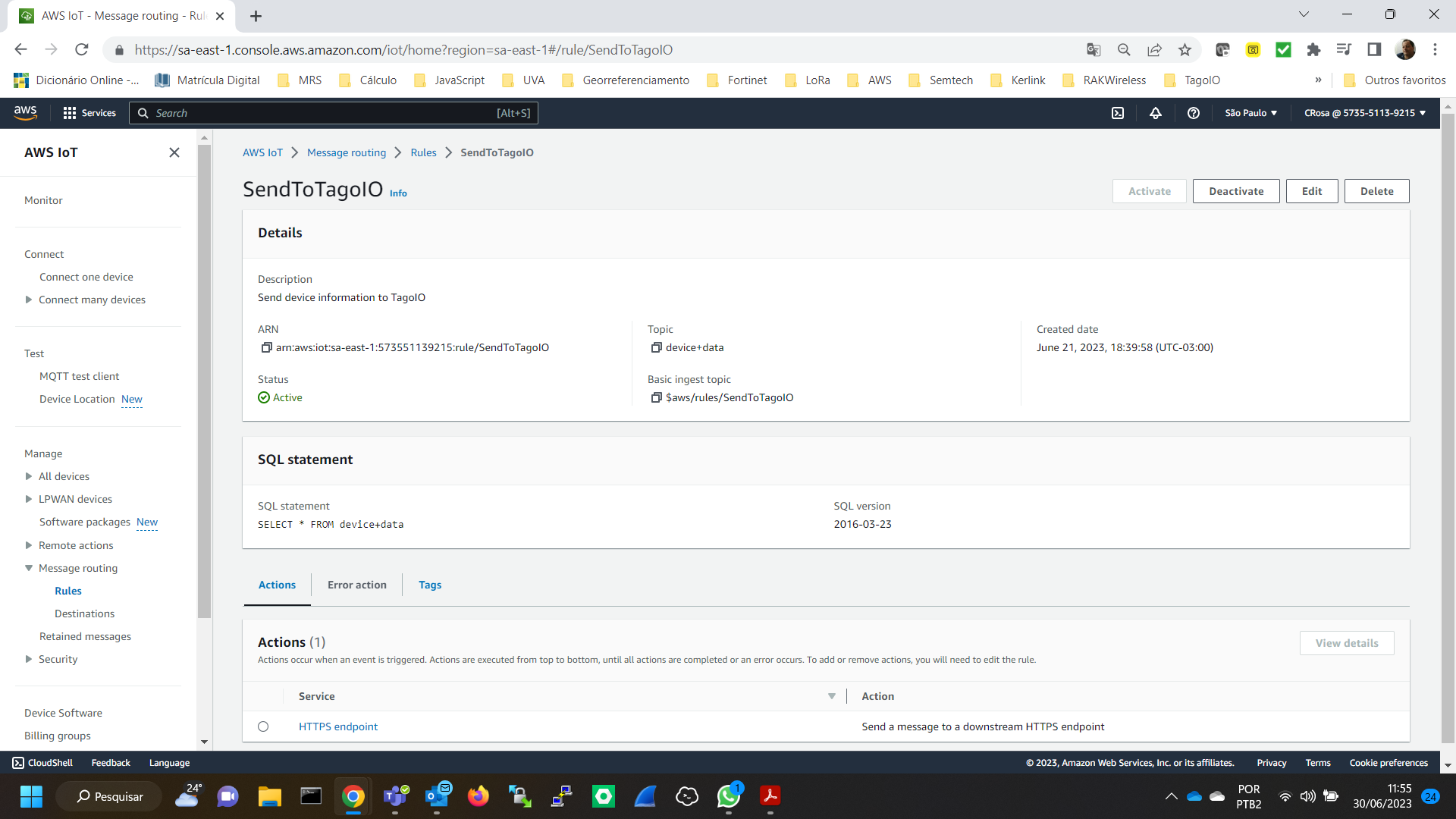Image resolution: width=1456 pixels, height=819 pixels.
Task: Open the São Paulo region dropdown
Action: click(1250, 113)
